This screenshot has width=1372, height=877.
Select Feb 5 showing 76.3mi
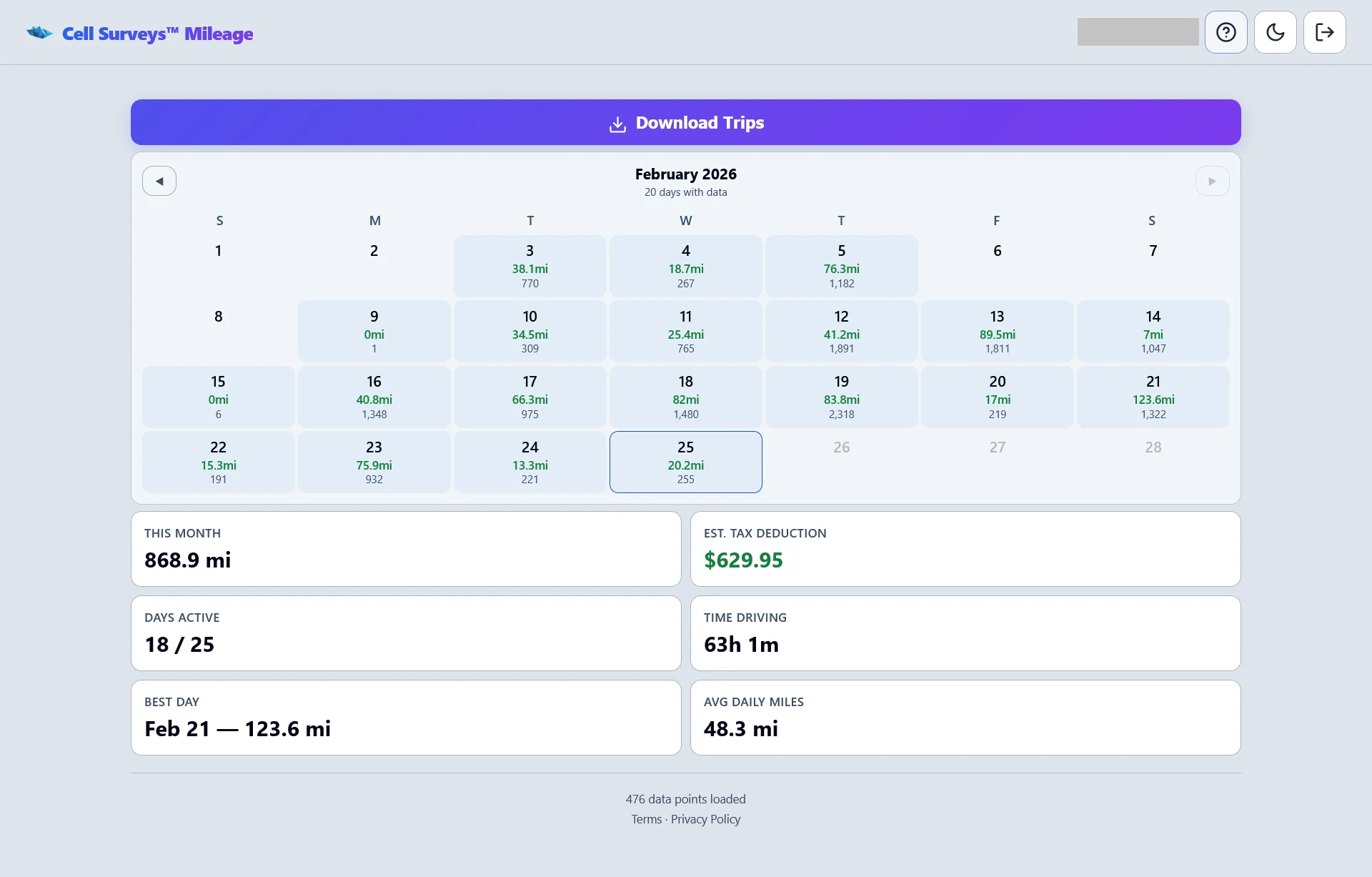(841, 266)
